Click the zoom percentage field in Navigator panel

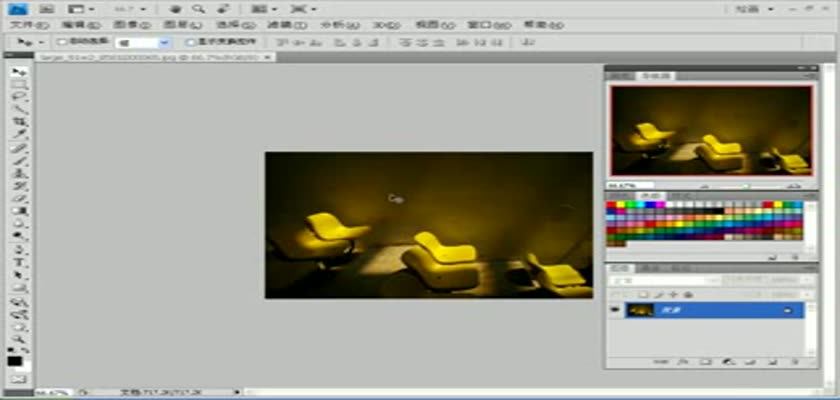pos(622,187)
